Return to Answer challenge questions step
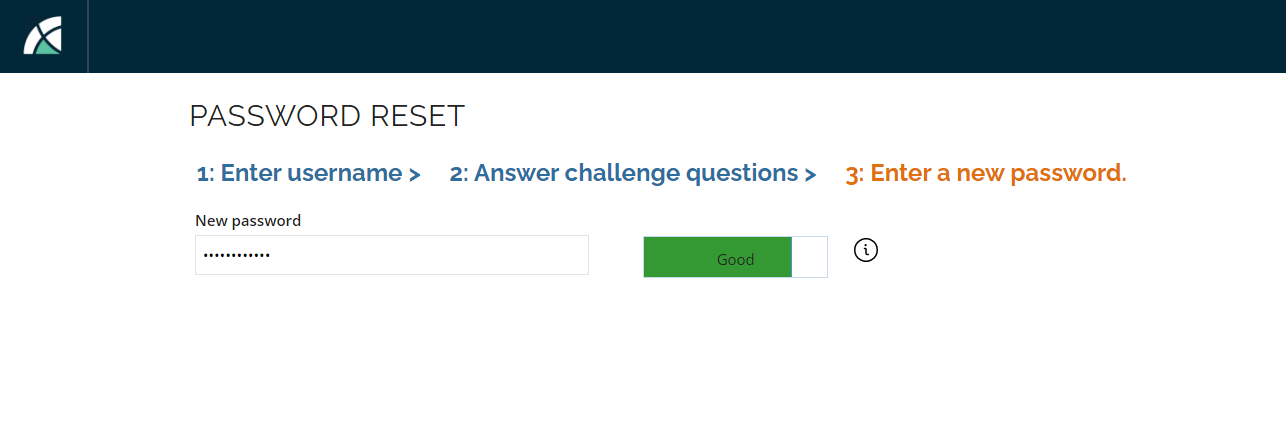The height and width of the screenshot is (432, 1286). coord(633,173)
